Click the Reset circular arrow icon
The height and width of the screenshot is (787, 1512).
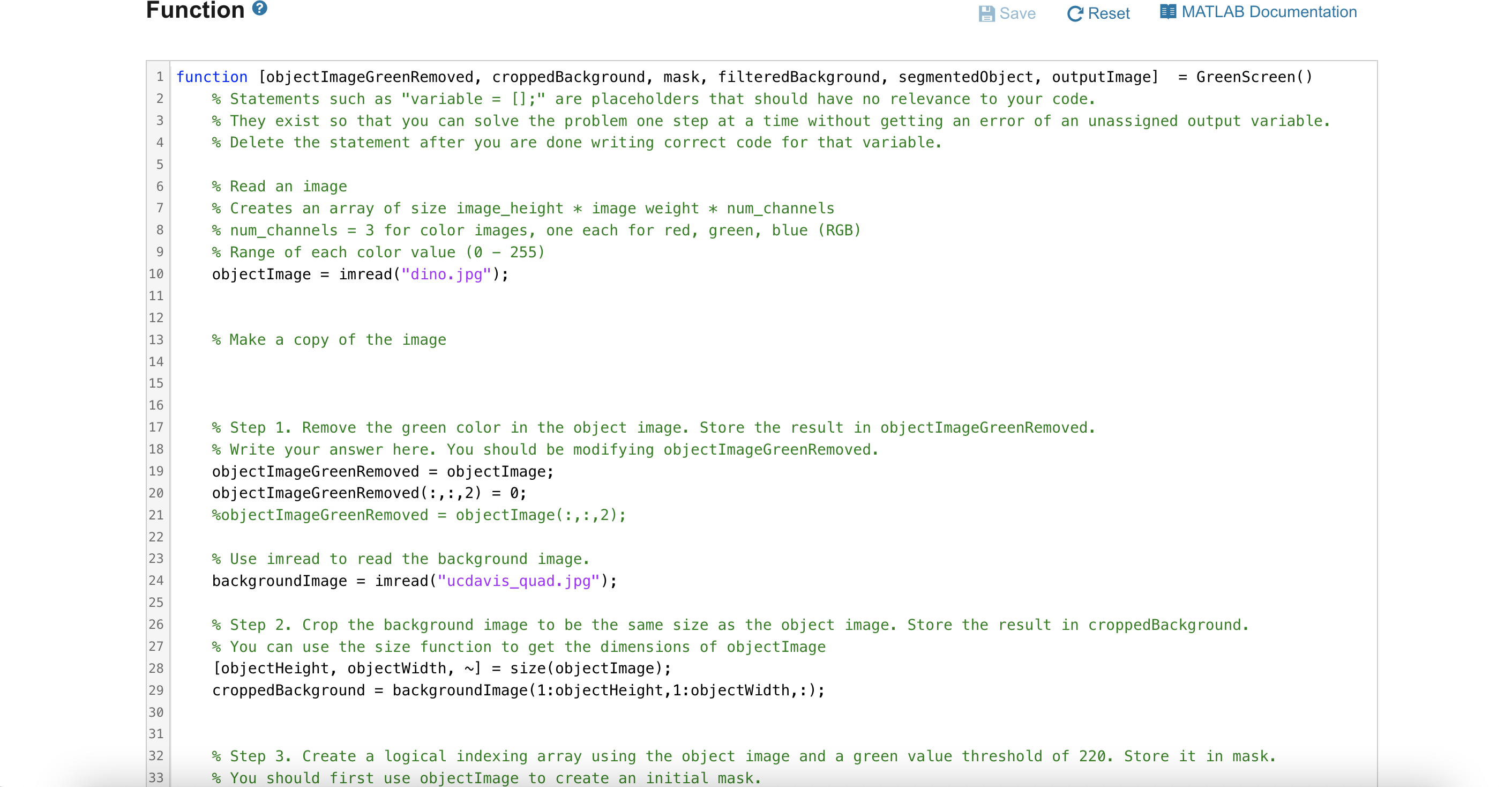tap(1076, 13)
